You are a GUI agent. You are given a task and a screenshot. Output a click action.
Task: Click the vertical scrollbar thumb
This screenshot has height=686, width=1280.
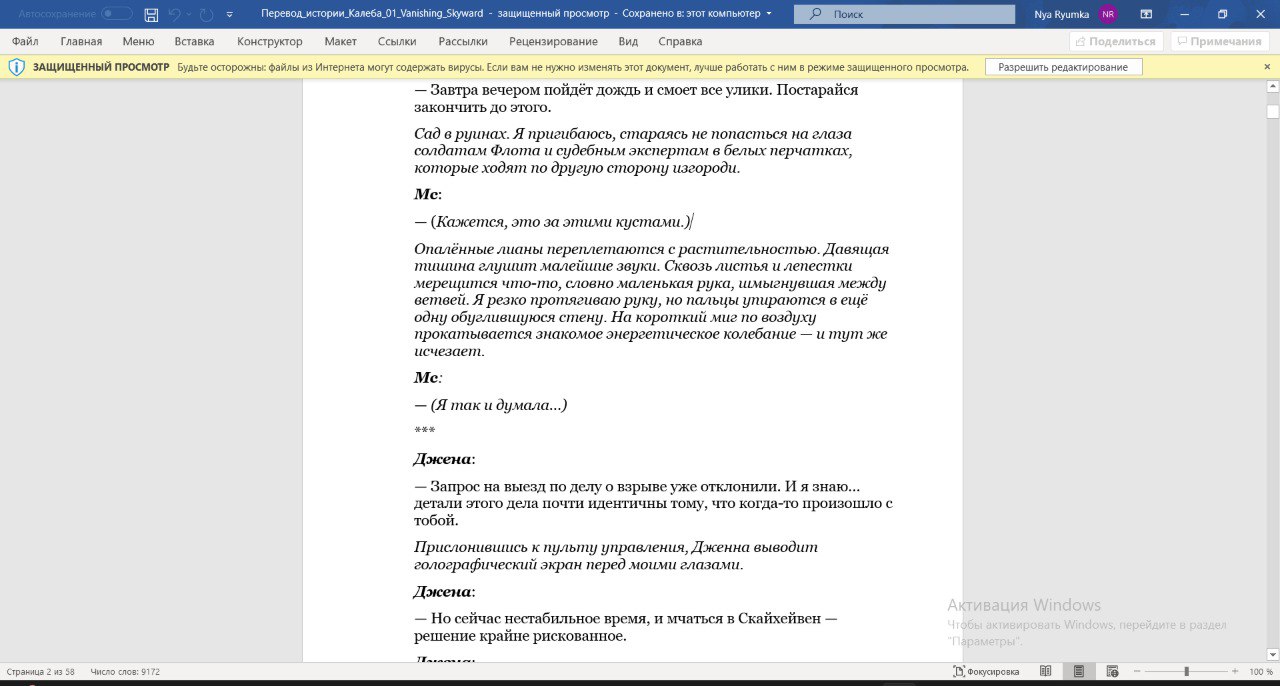coord(1272,111)
